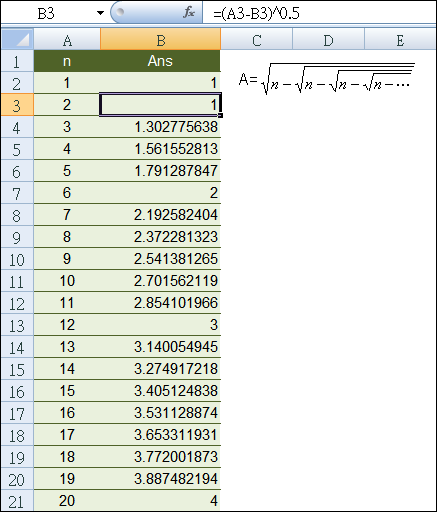Click the Name Box showing B3
437x512 pixels.
(47, 13)
